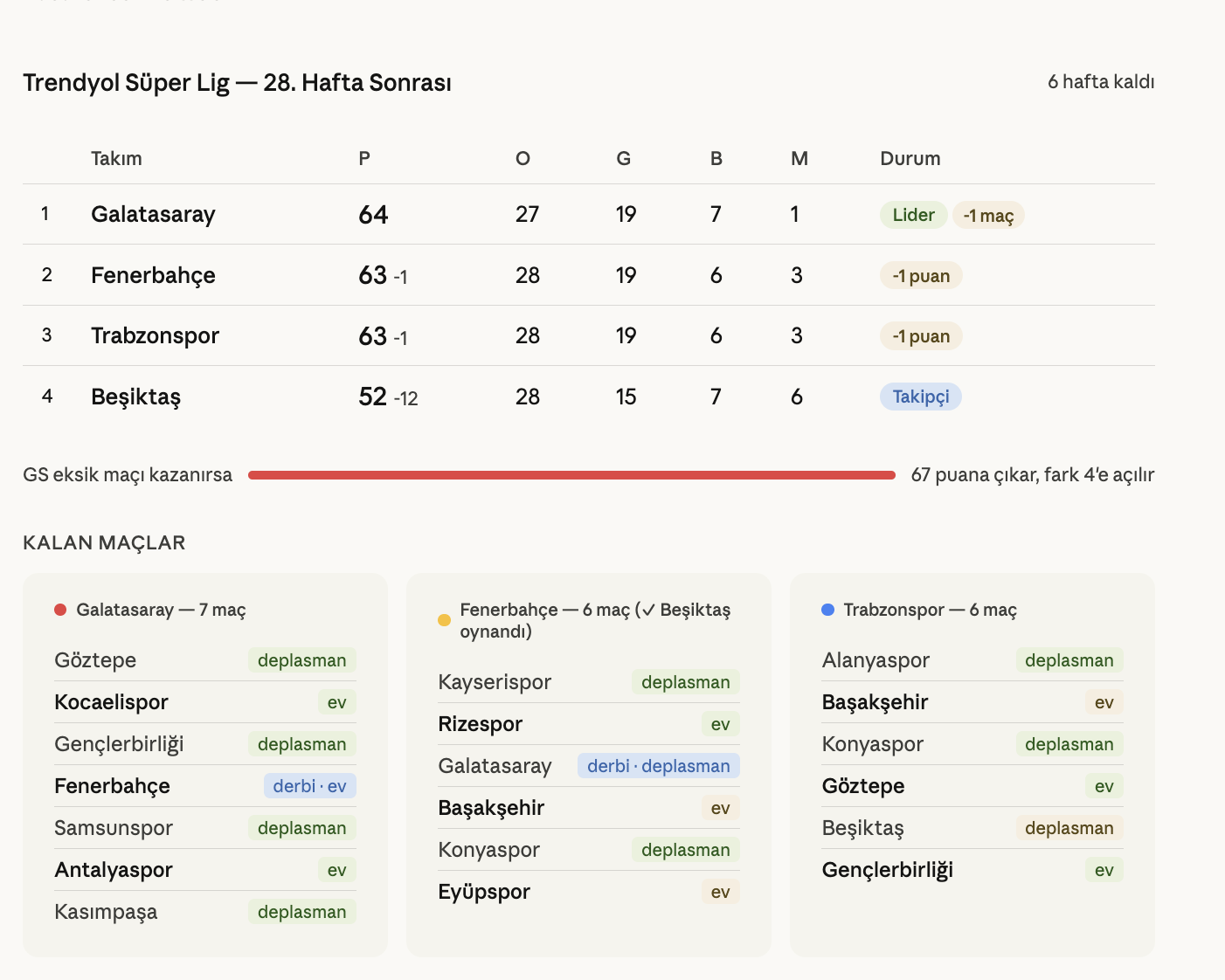Select Eyüpspor in Fenerbahçe's remaining matches

point(484,892)
